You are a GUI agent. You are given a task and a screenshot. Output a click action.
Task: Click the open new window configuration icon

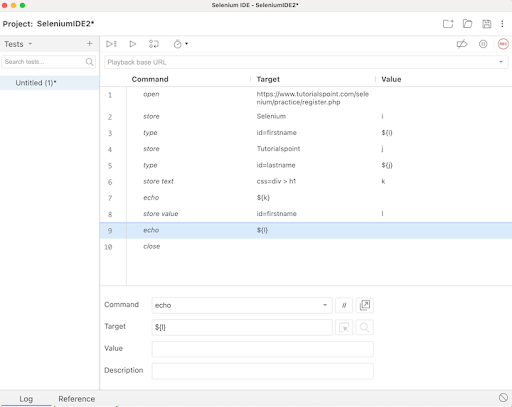click(x=364, y=305)
